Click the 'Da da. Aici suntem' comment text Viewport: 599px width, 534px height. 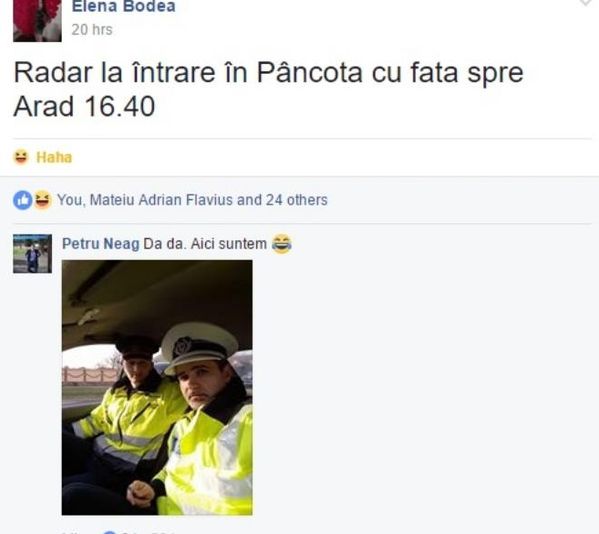[205, 244]
